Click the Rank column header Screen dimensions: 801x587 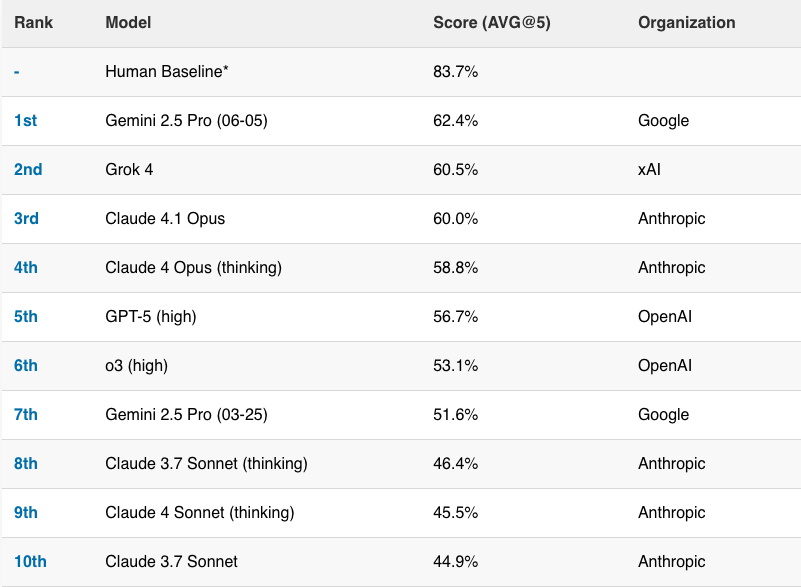coord(33,23)
